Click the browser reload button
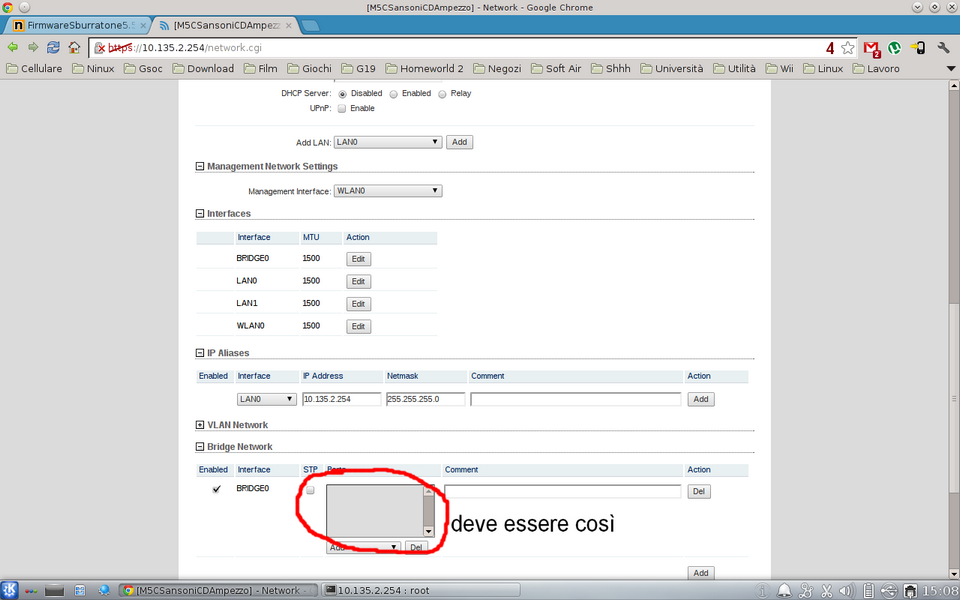 pyautogui.click(x=53, y=47)
